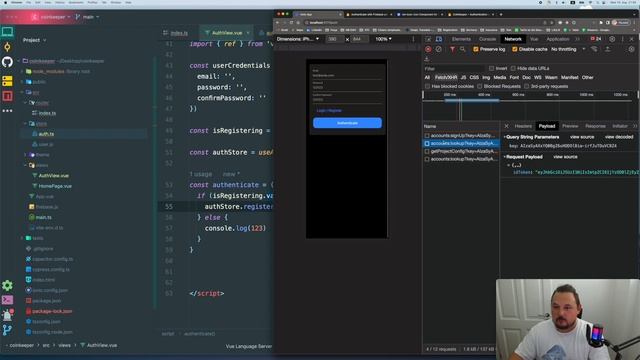The width and height of the screenshot is (640, 360).
Task: Open network conditions wifi icon
Action: pyautogui.click(x=594, y=49)
